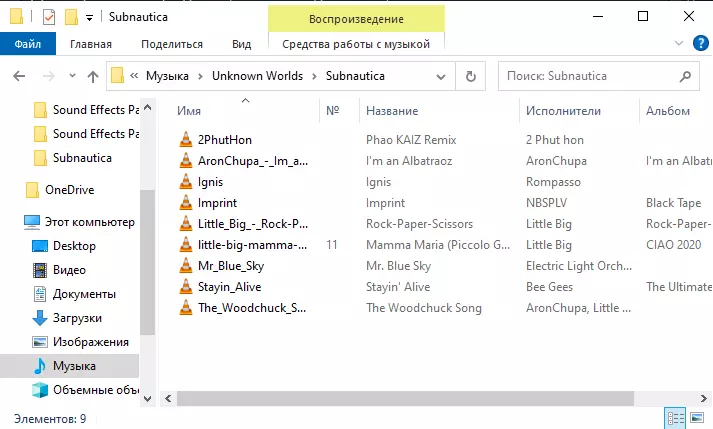Click the VLC icon of little-big-mamma-... file
Screen dimensions: 713x429
pyautogui.click(x=186, y=244)
